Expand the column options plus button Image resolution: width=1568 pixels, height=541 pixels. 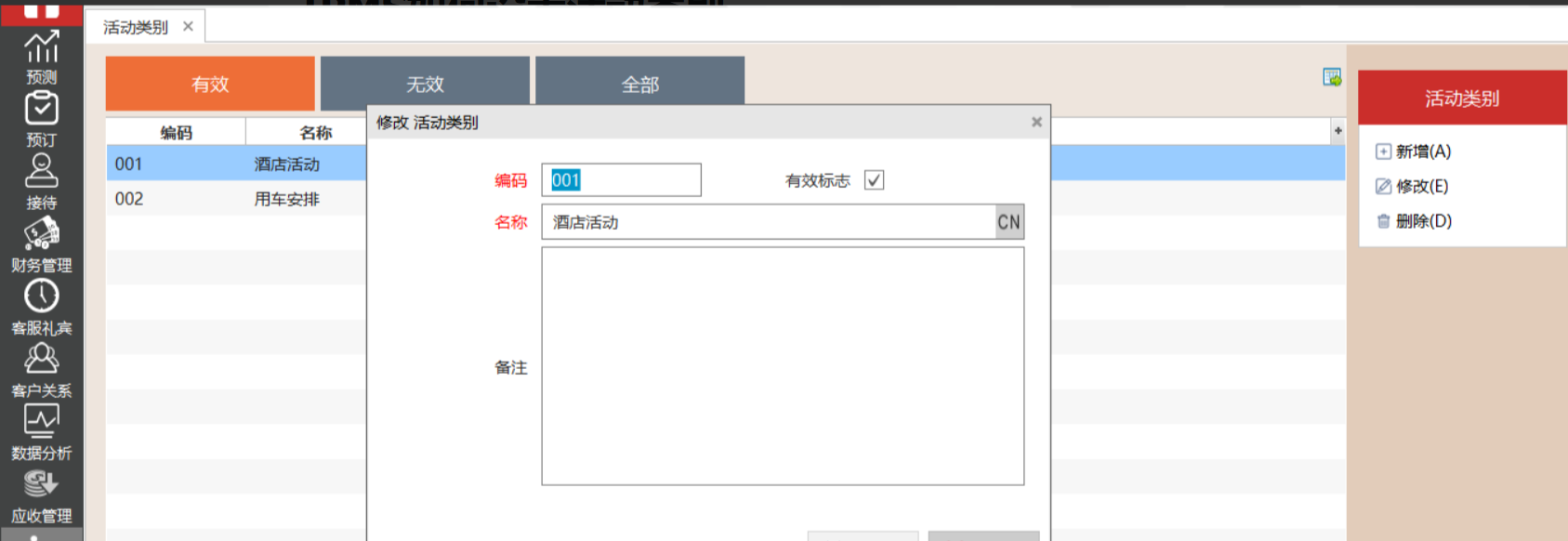click(x=1337, y=131)
